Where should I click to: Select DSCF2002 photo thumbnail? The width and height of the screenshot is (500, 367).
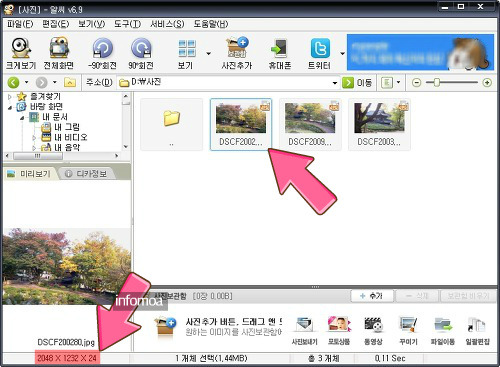point(241,124)
